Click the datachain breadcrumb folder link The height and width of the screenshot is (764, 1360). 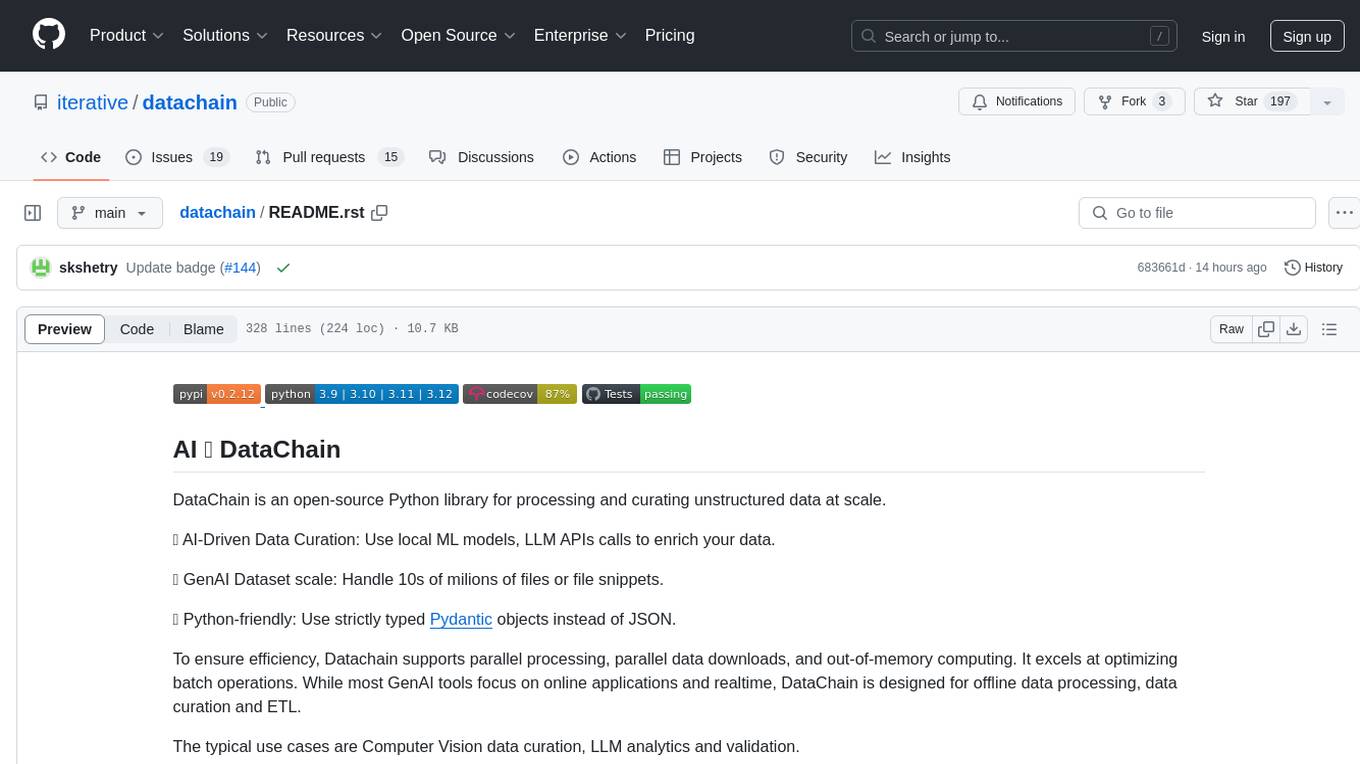tap(217, 213)
